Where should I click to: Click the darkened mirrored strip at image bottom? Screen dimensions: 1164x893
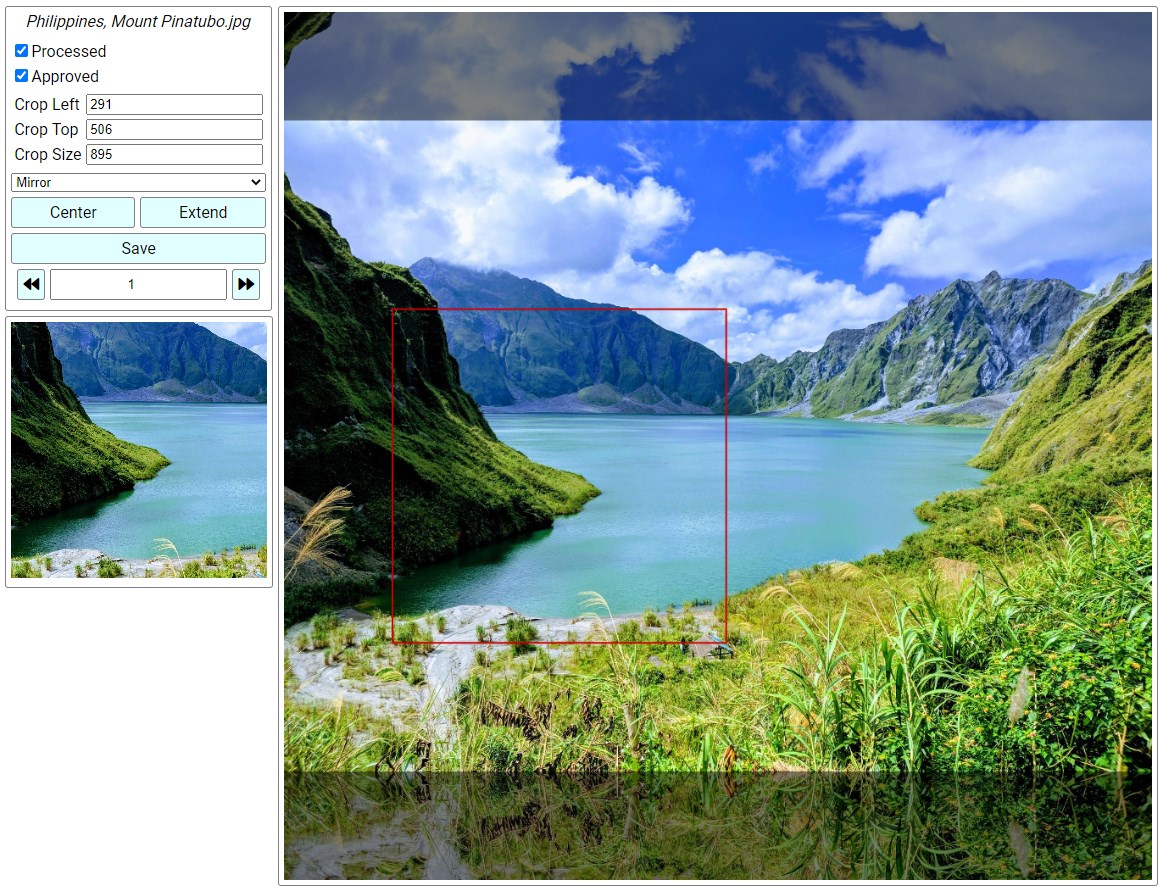pyautogui.click(x=717, y=826)
